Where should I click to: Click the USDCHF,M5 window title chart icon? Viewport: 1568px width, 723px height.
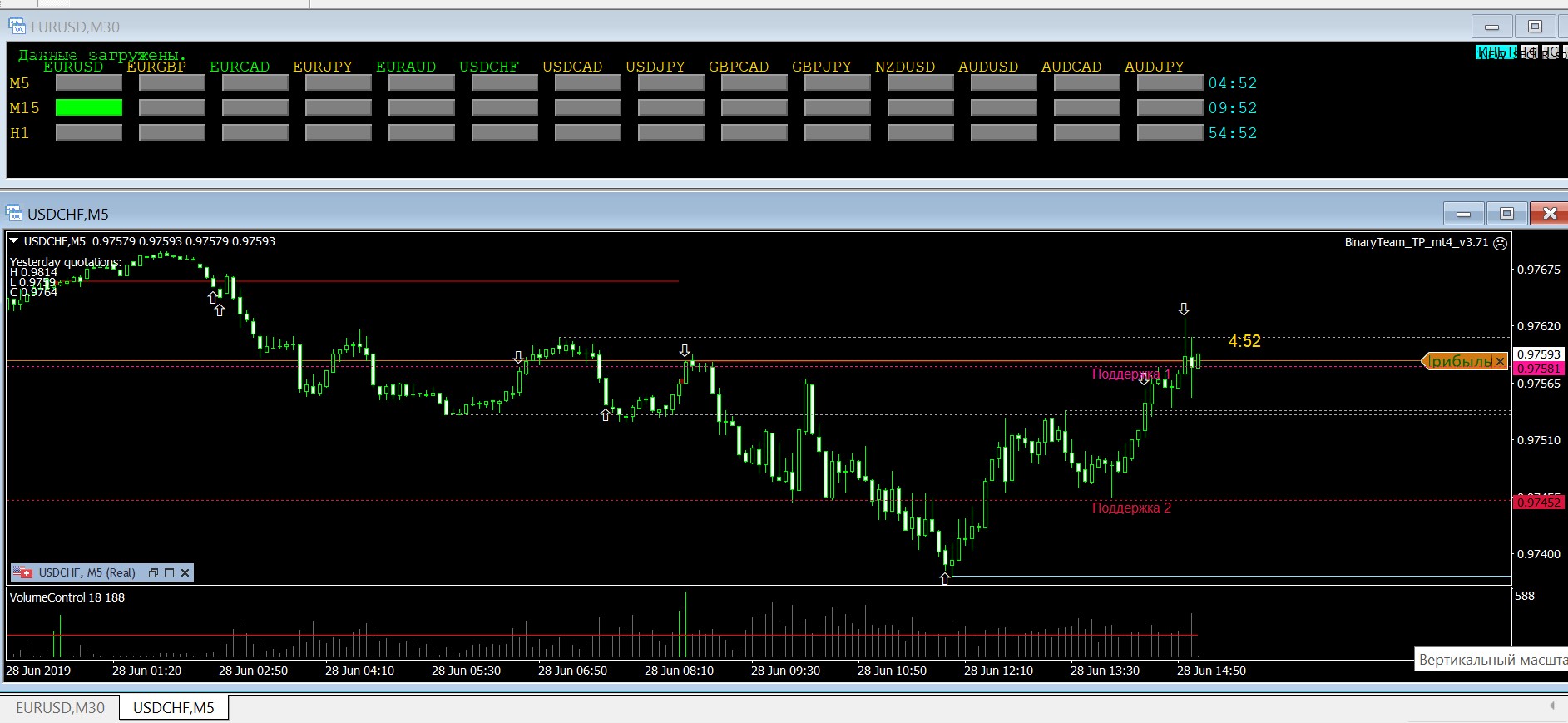pos(14,214)
